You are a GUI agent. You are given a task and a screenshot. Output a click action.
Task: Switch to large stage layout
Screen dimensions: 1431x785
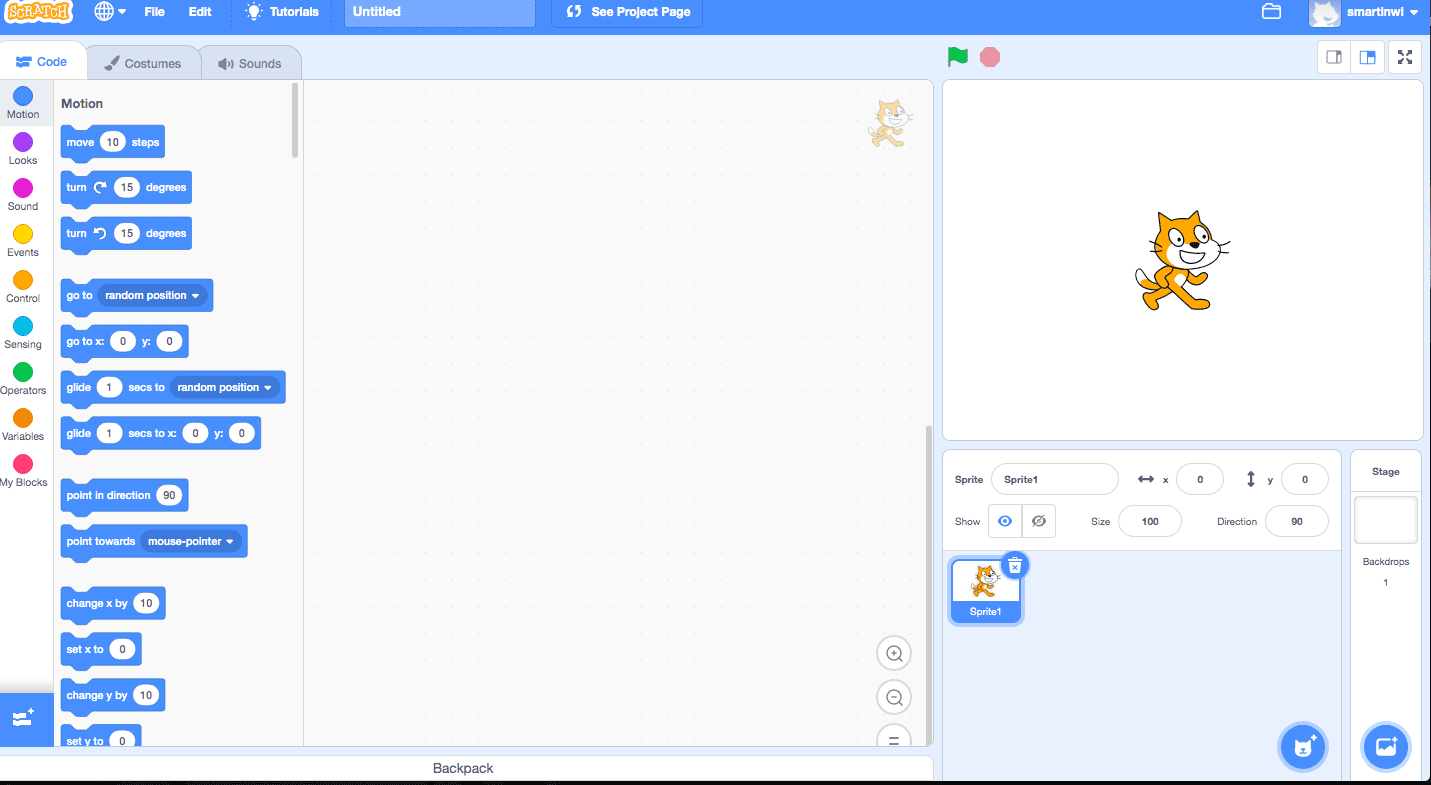pyautogui.click(x=1367, y=57)
